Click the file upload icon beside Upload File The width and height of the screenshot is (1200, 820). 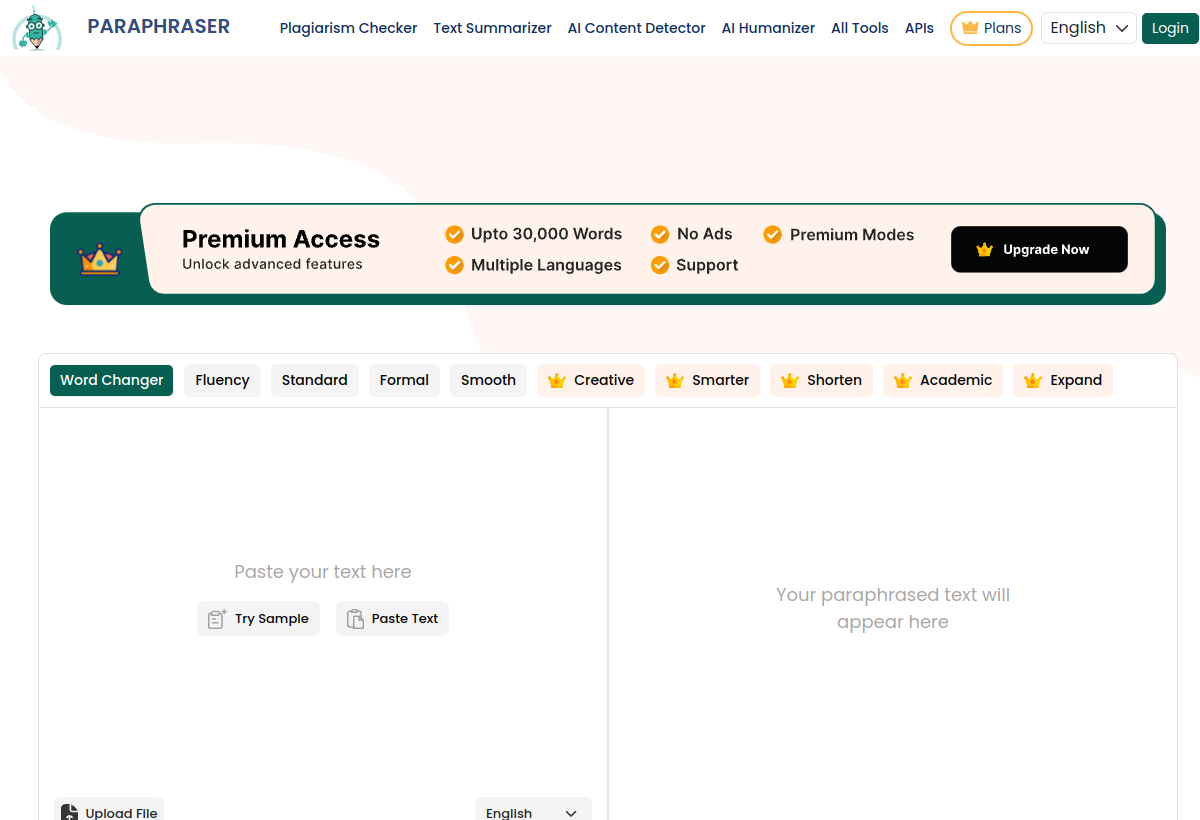pyautogui.click(x=69, y=812)
